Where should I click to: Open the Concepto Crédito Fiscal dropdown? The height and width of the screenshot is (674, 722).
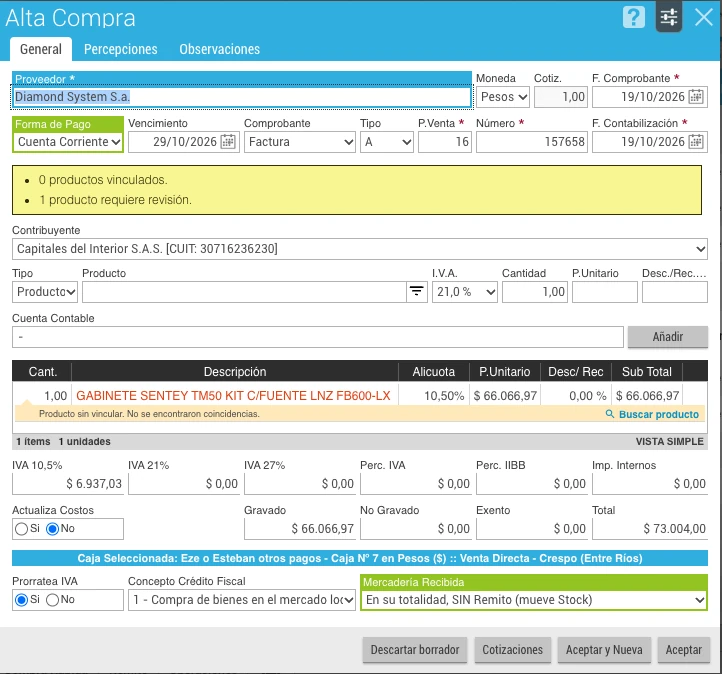tap(242, 600)
